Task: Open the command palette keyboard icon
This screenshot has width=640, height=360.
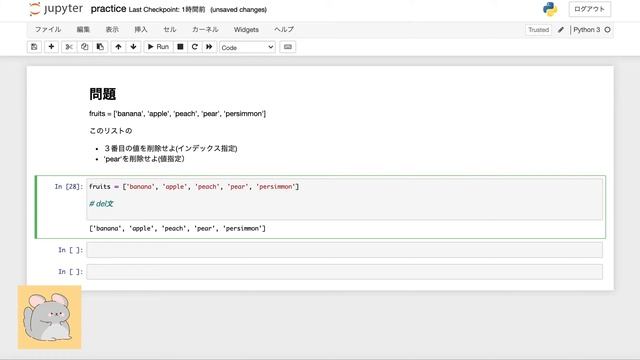Action: pyautogui.click(x=288, y=47)
